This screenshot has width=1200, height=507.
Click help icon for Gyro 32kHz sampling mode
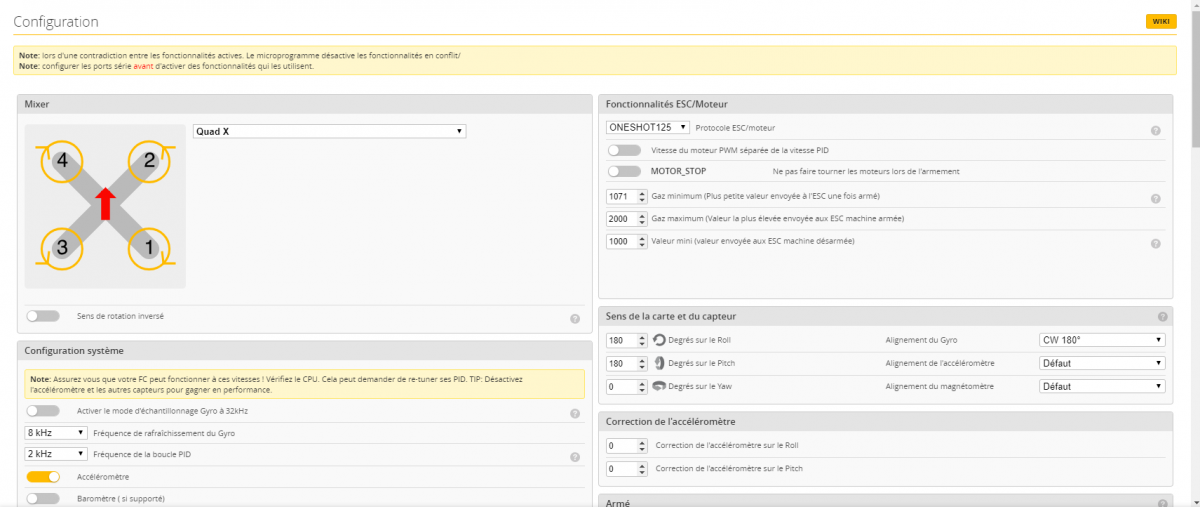click(x=575, y=413)
